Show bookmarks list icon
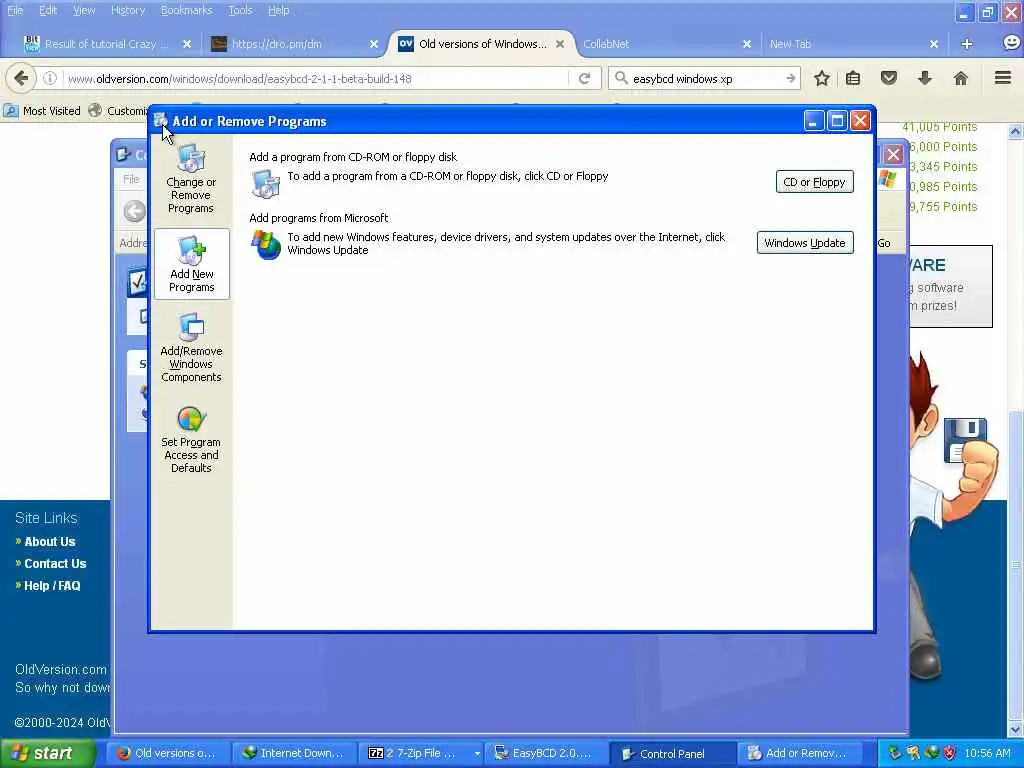 [x=853, y=79]
